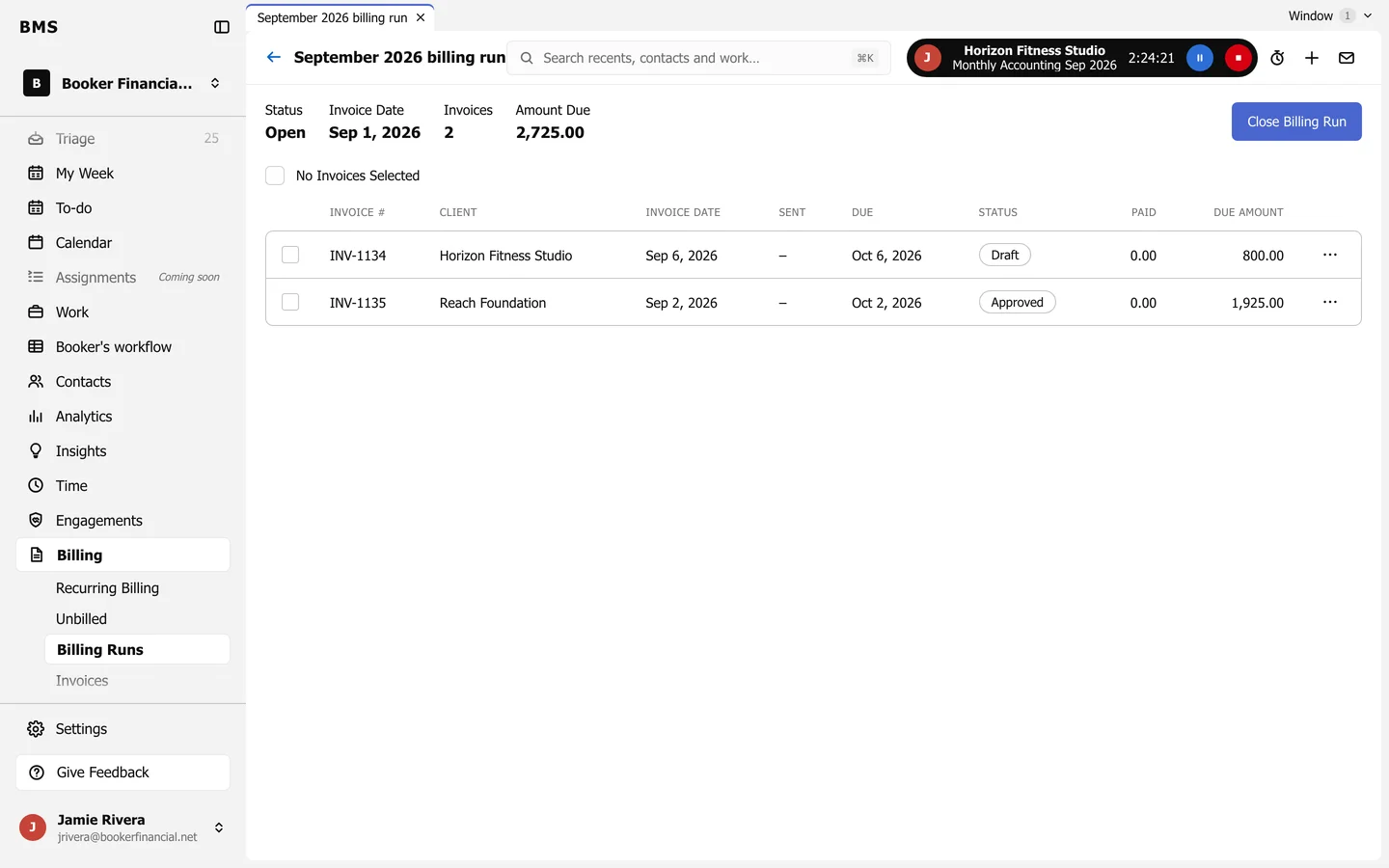Open Invoices submenu item
The width and height of the screenshot is (1389, 868).
137,681
